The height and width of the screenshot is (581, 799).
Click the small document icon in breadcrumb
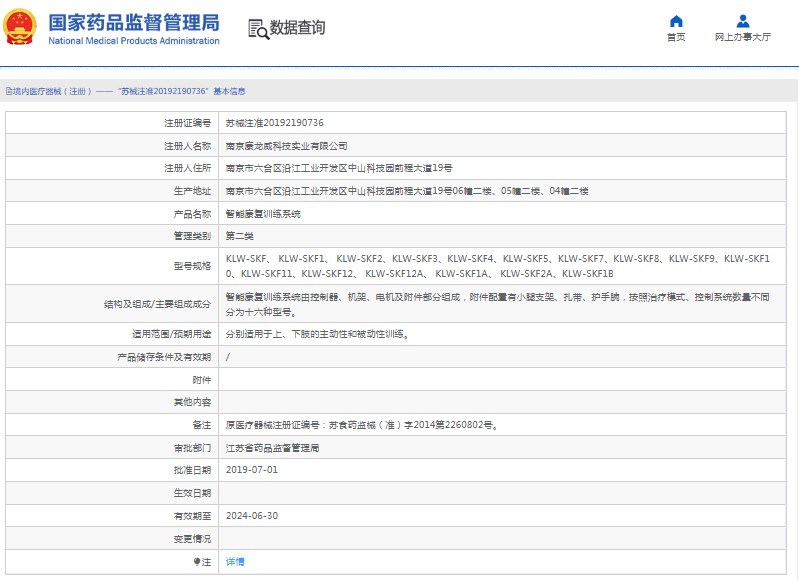click(9, 91)
